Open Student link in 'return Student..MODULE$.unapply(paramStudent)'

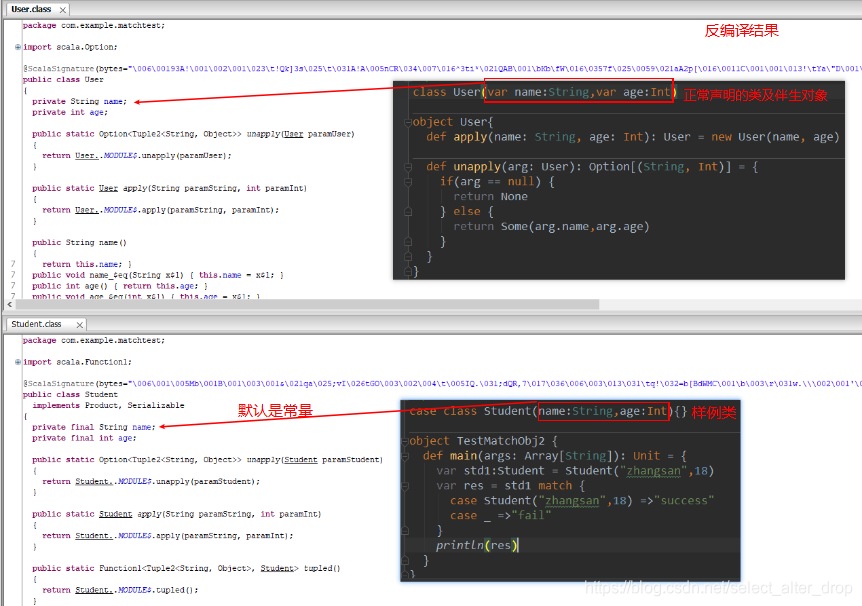coord(92,482)
